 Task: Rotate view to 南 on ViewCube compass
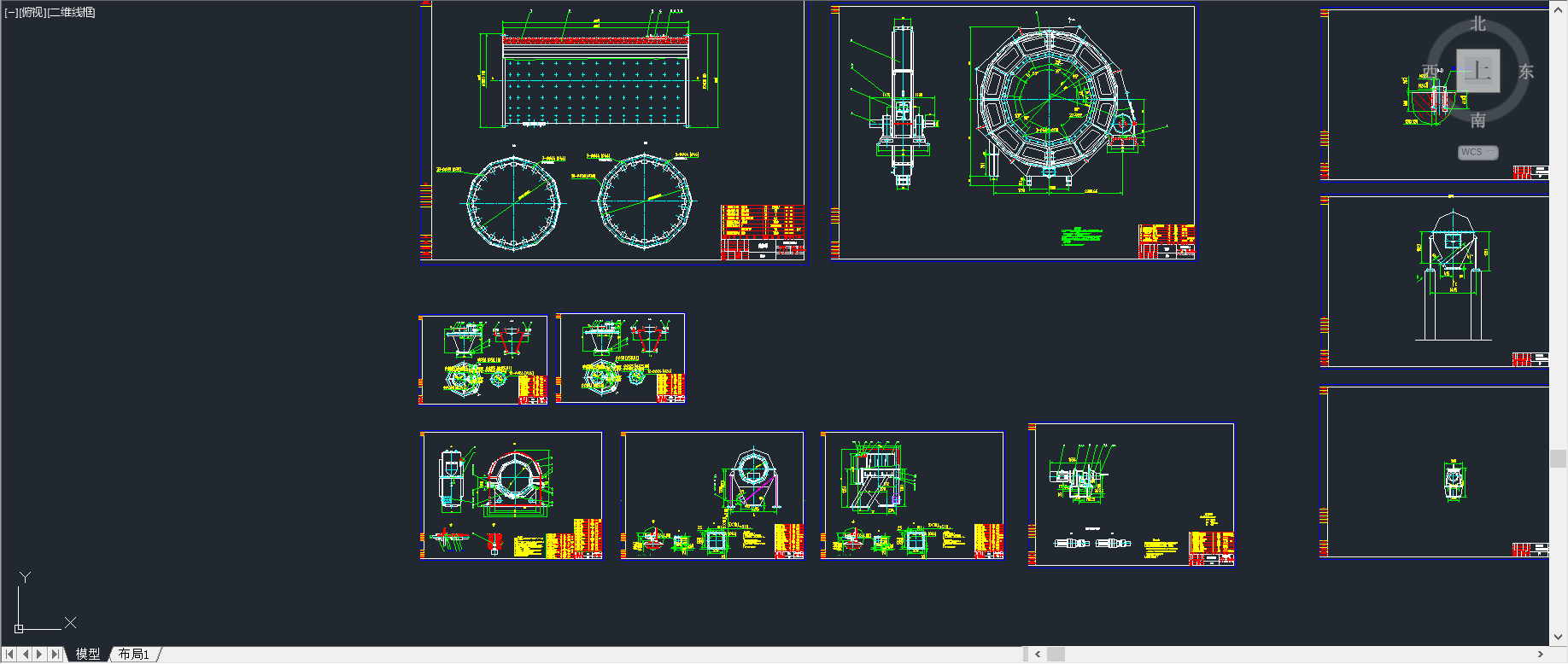(x=1478, y=120)
